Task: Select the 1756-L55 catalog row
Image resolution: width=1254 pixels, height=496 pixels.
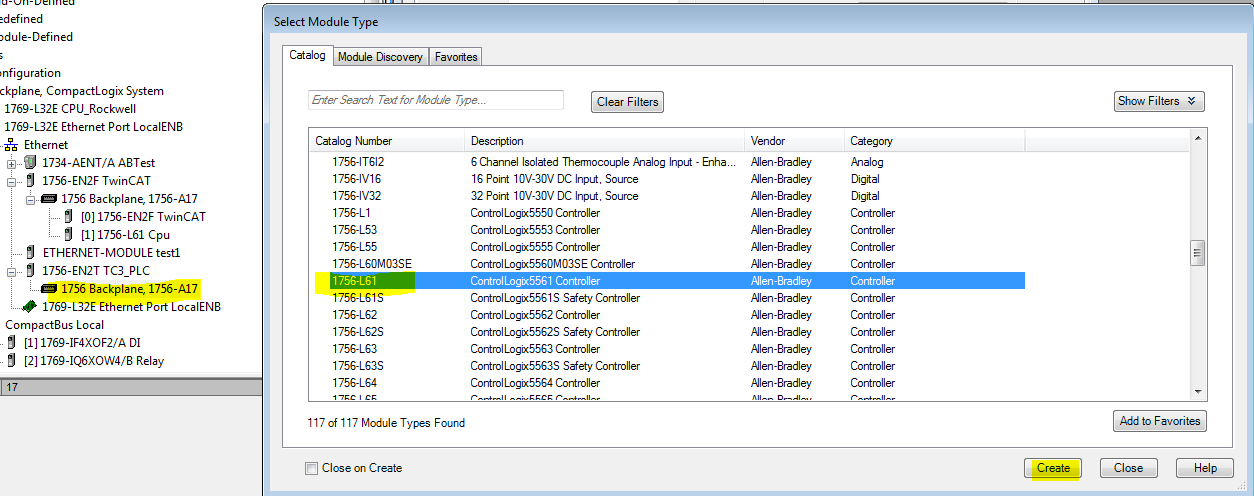Action: coord(668,247)
